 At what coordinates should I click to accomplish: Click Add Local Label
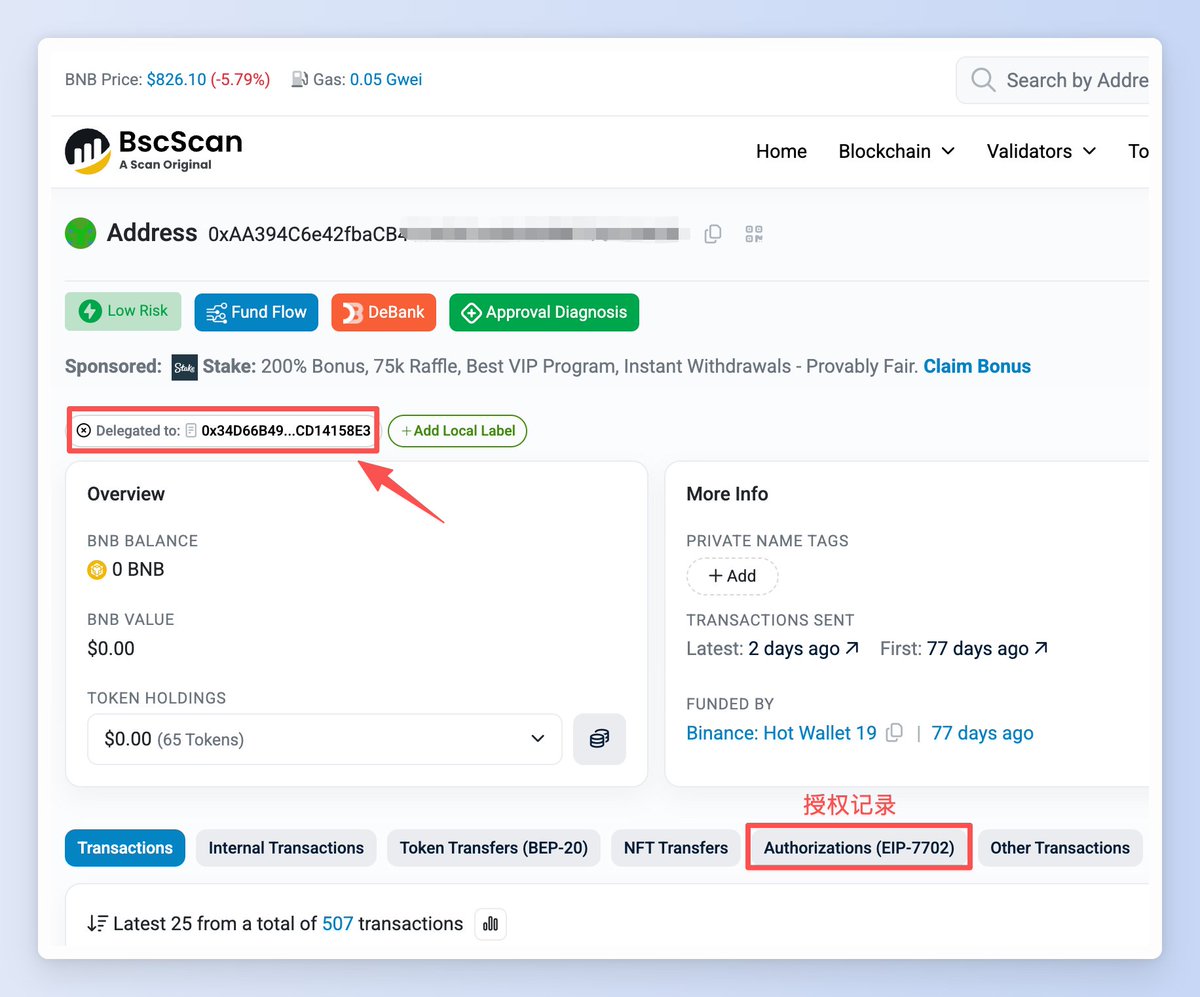click(457, 431)
